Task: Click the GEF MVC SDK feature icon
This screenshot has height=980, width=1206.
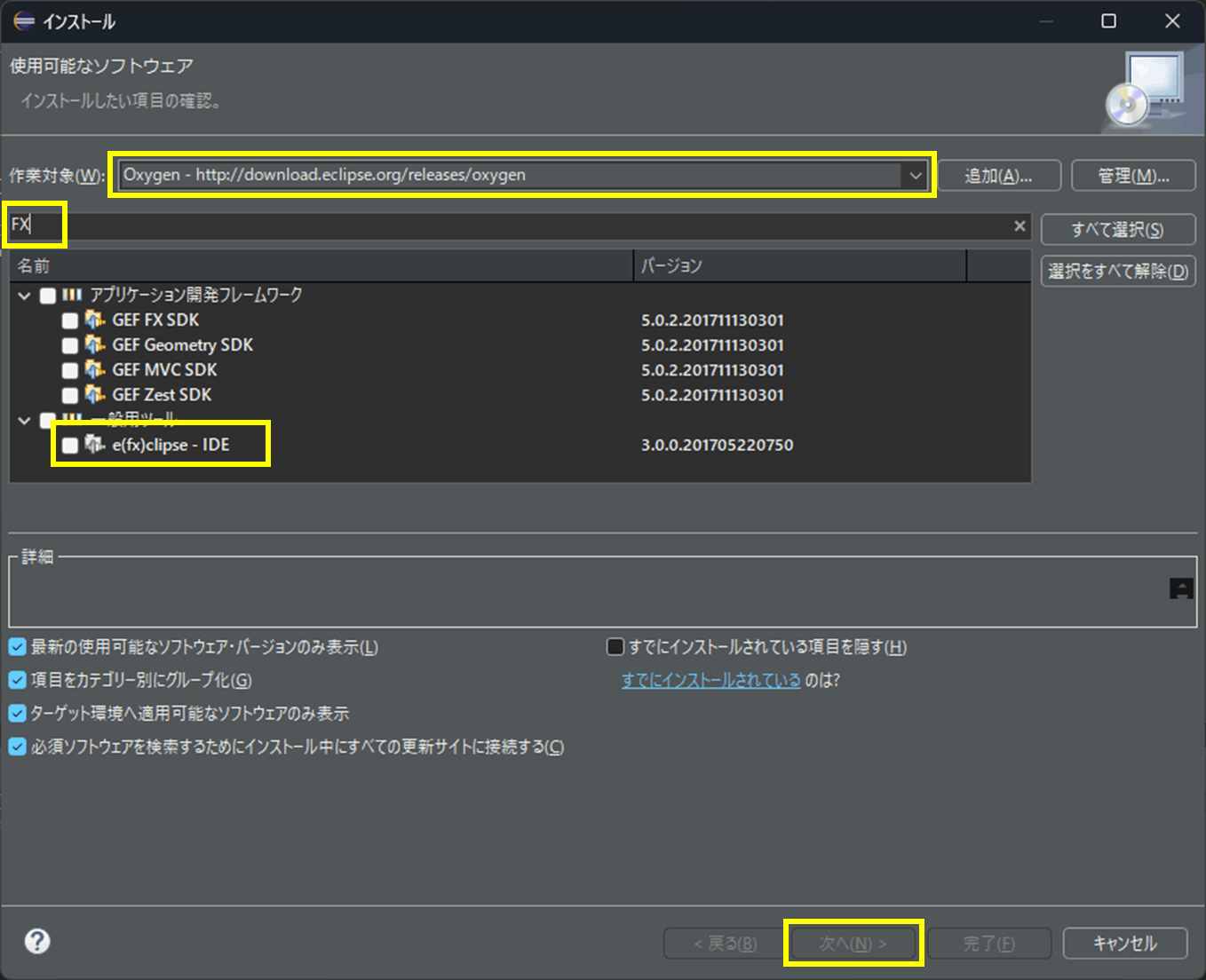Action: coord(95,369)
